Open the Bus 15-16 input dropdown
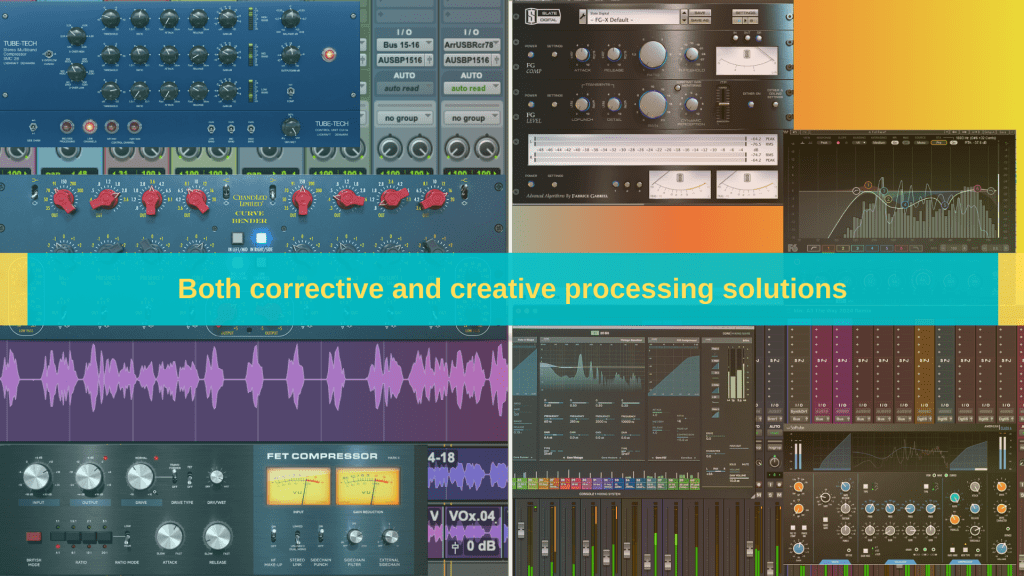1024x576 pixels. pyautogui.click(x=404, y=44)
